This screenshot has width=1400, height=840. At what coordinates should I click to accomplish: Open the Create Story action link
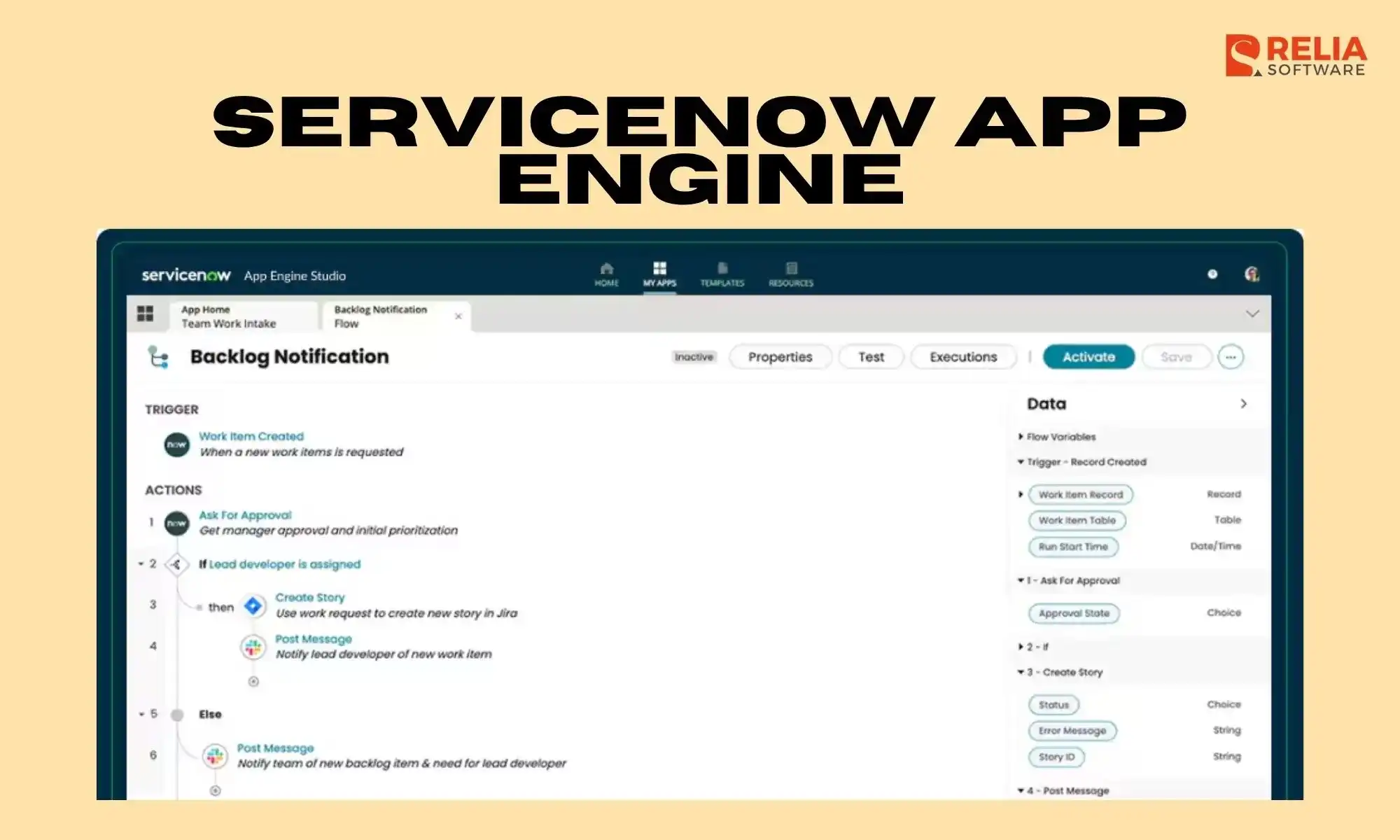pos(310,598)
